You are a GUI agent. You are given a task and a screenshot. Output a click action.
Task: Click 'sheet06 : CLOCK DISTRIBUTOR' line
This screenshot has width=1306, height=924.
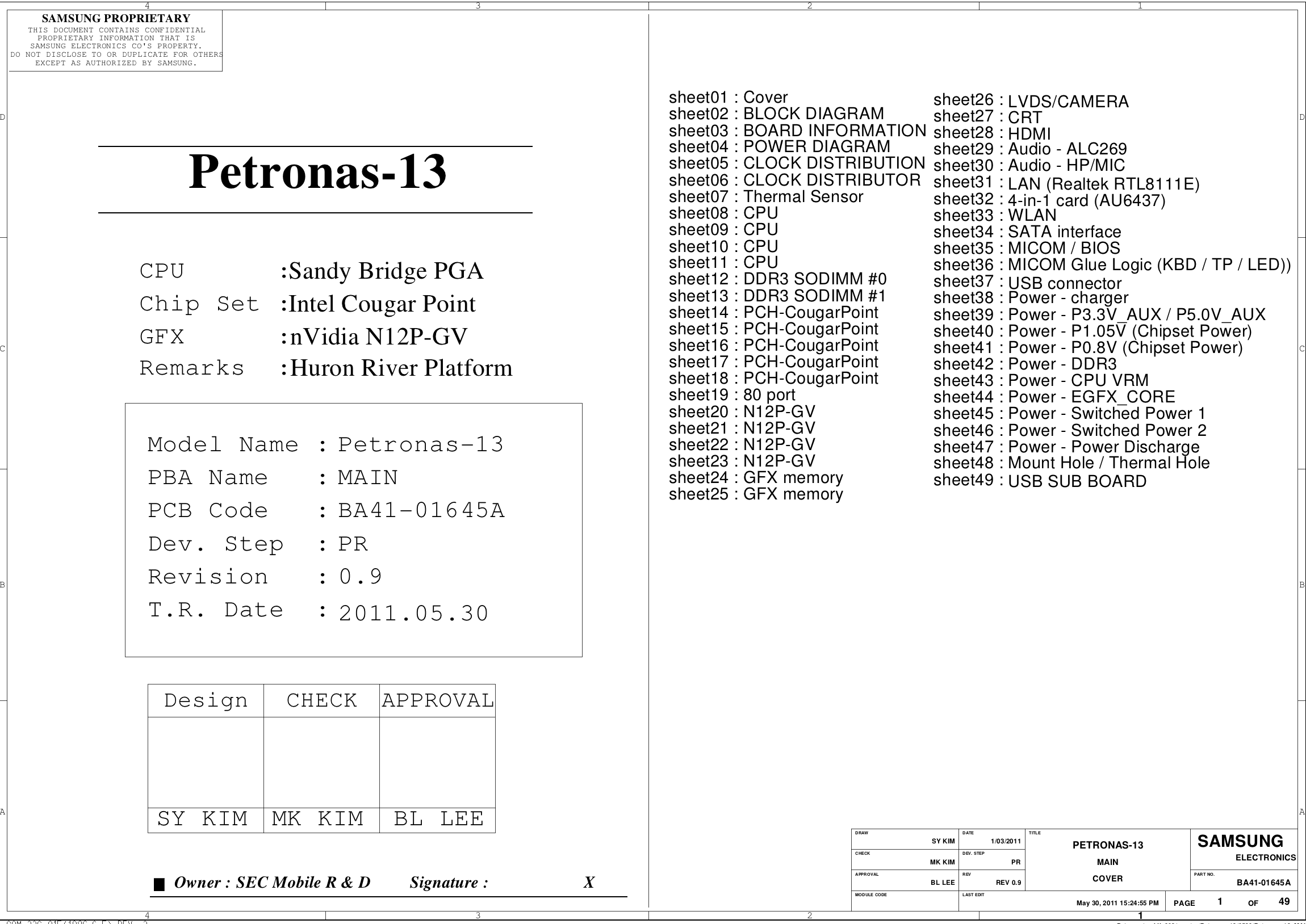[x=794, y=180]
